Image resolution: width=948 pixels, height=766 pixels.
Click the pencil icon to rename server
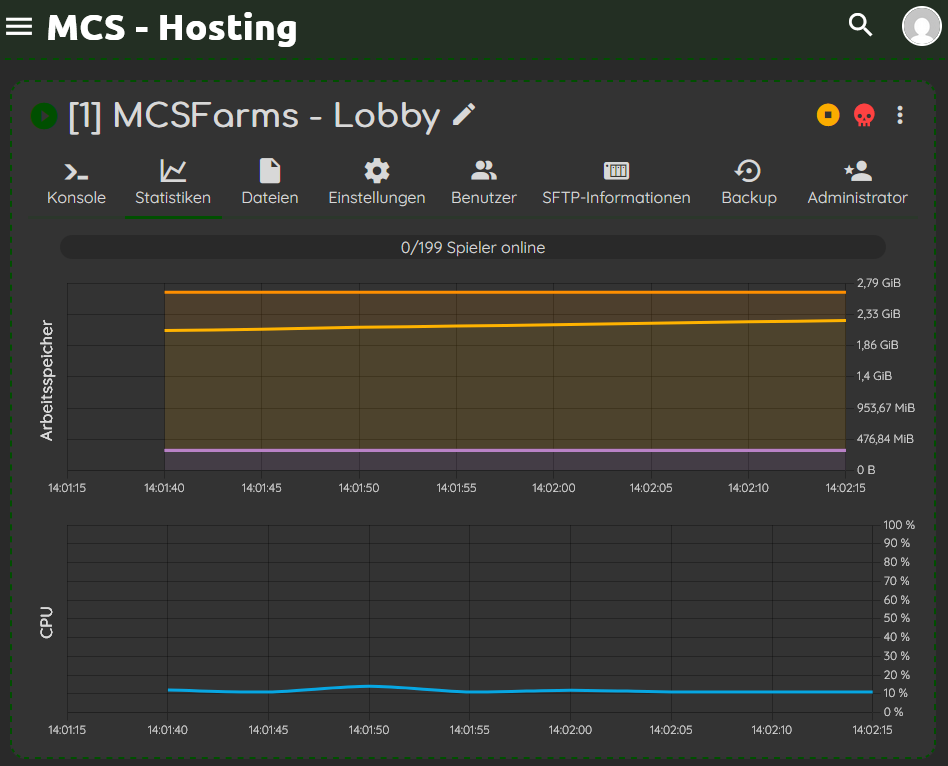(463, 115)
